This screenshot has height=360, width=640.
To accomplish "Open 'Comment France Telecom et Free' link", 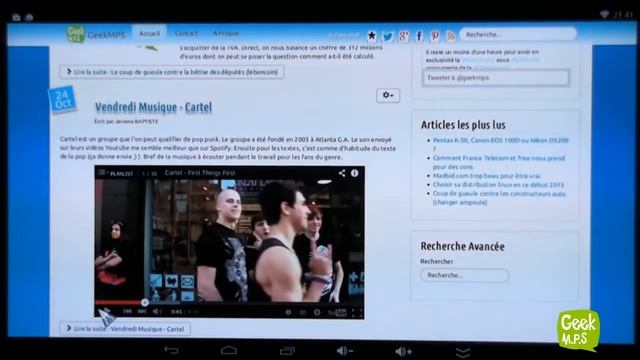I will pyautogui.click(x=498, y=162).
